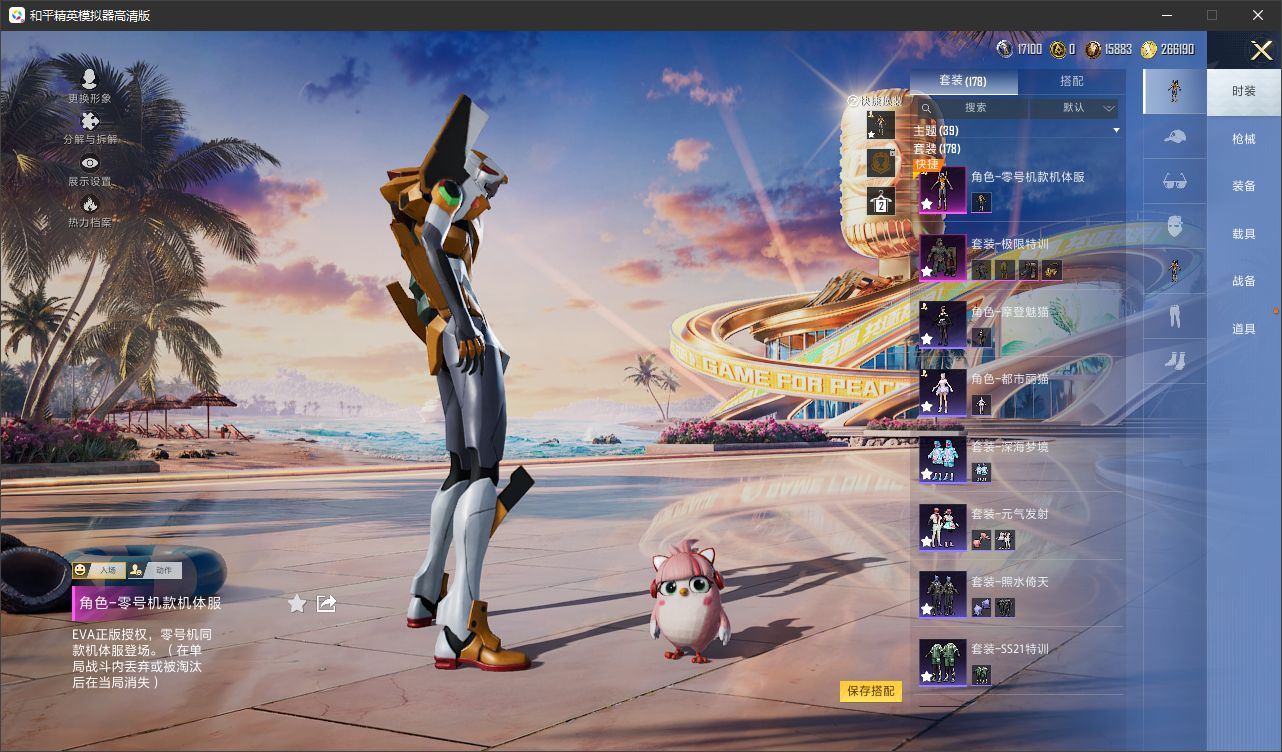1282x752 pixels.
Task: Click the 搜索 search input field
Action: pyautogui.click(x=974, y=108)
